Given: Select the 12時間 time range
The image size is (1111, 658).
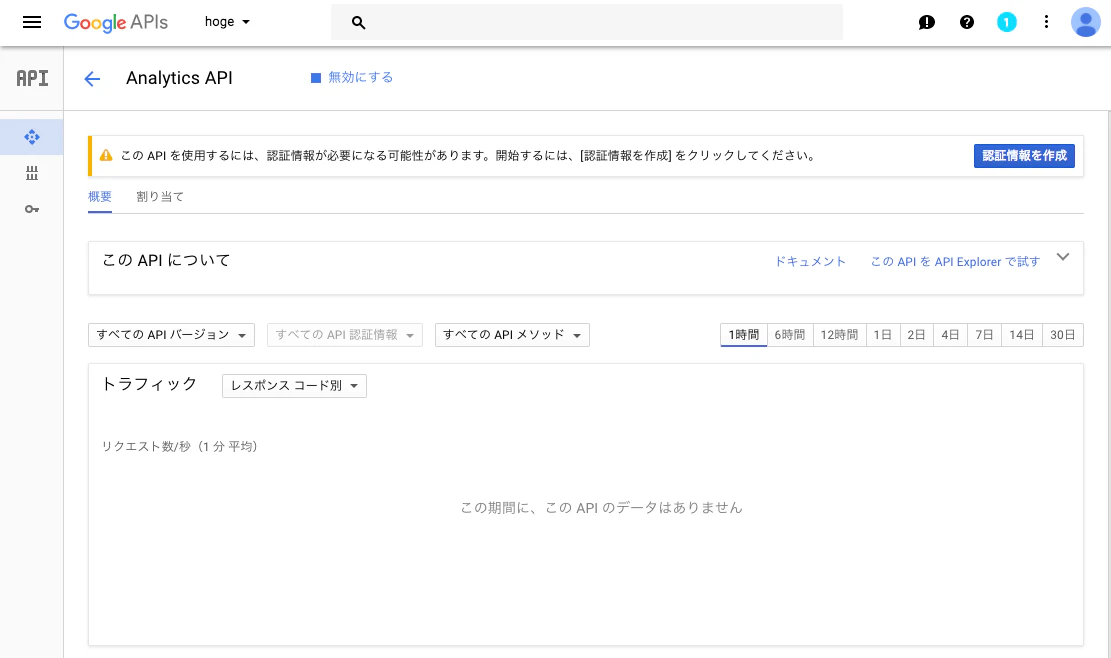Looking at the screenshot, I should pyautogui.click(x=839, y=335).
